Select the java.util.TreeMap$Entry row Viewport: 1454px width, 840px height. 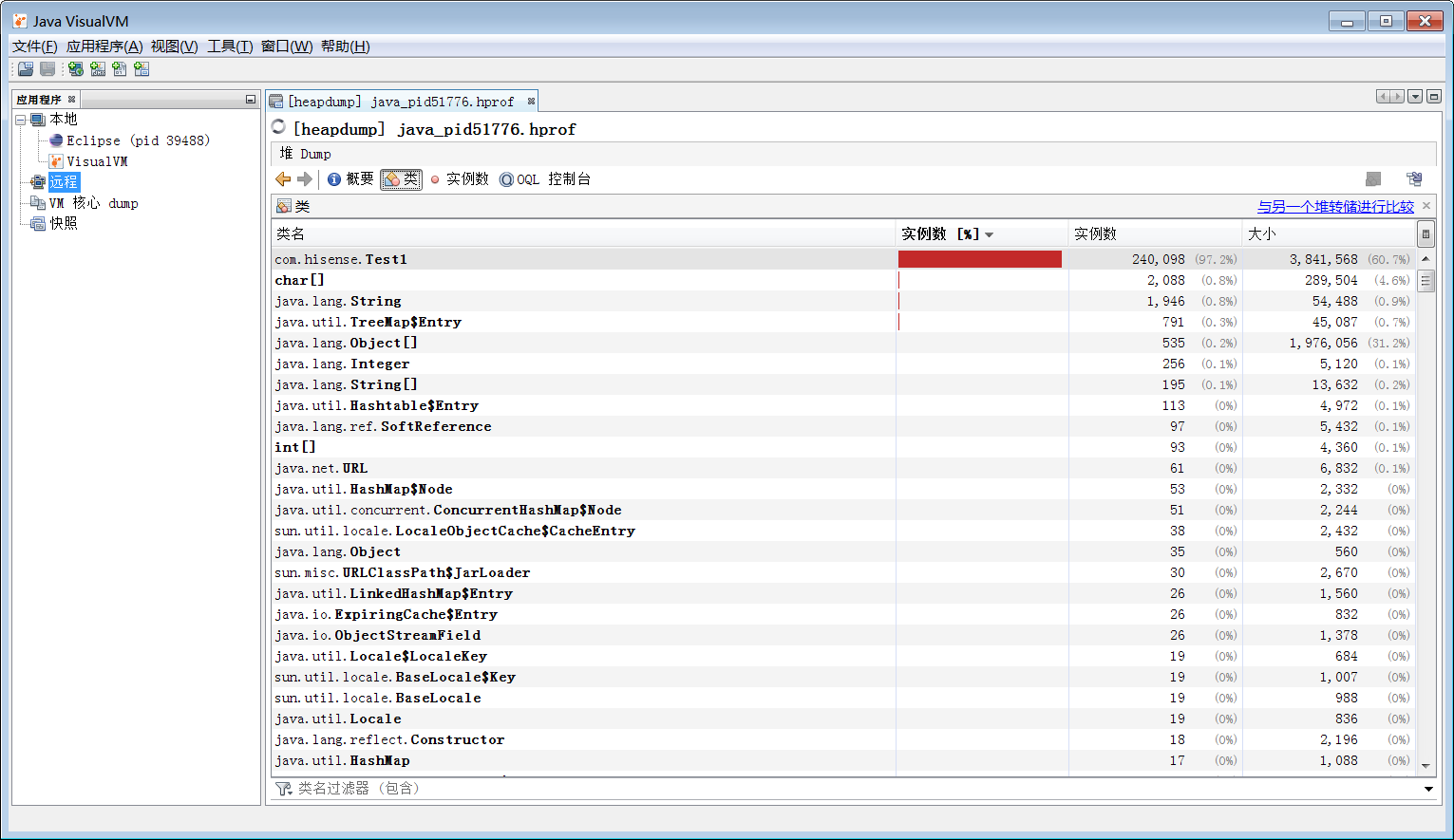[843, 322]
